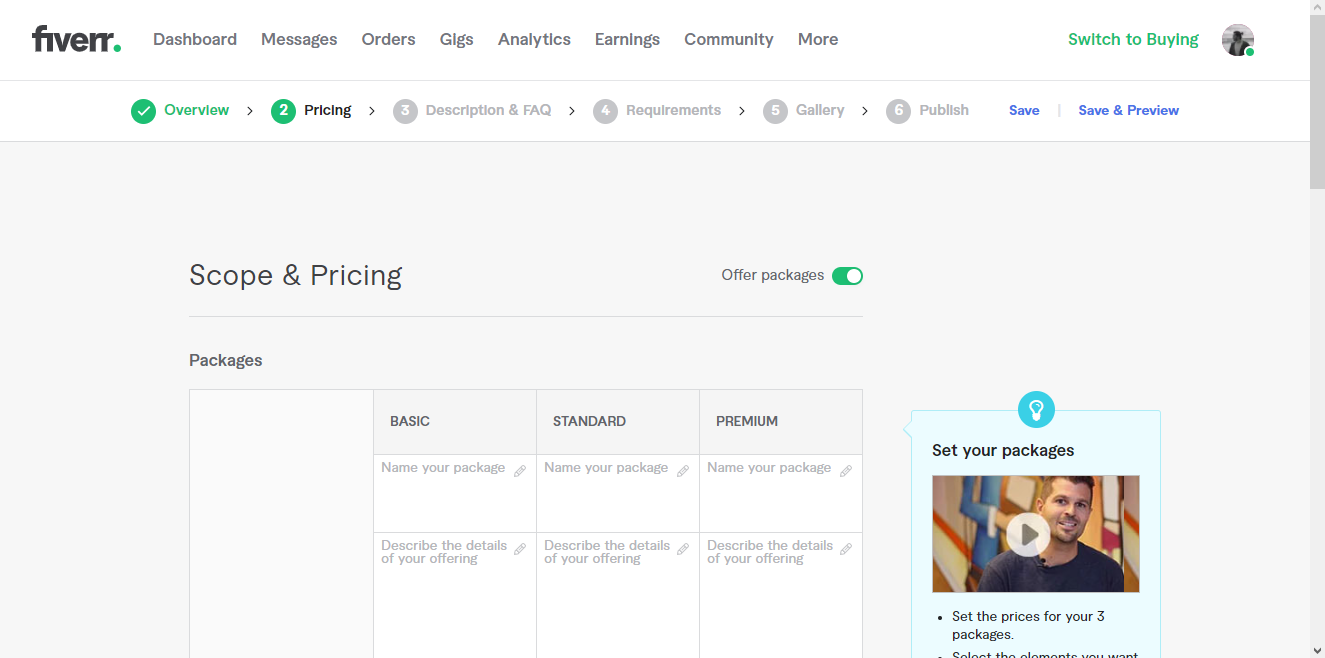Click the Standard Name your package field
Viewport: 1325px width, 658px height.
tap(618, 493)
